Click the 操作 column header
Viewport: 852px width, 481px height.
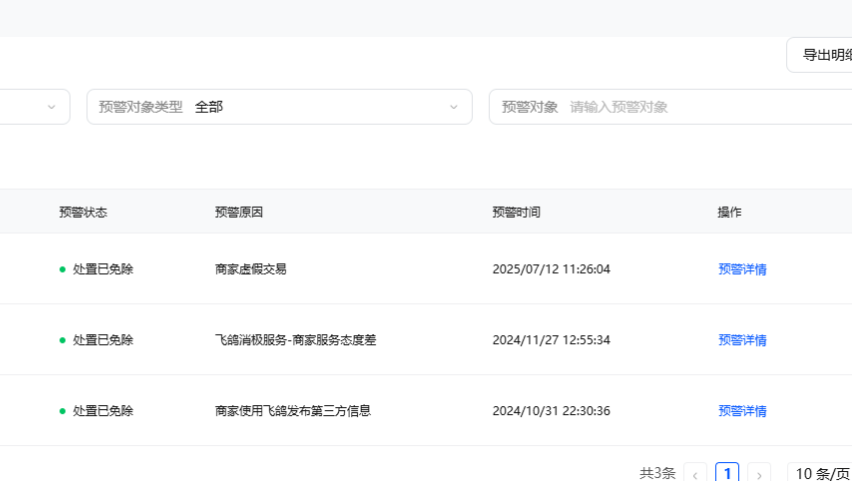point(730,212)
